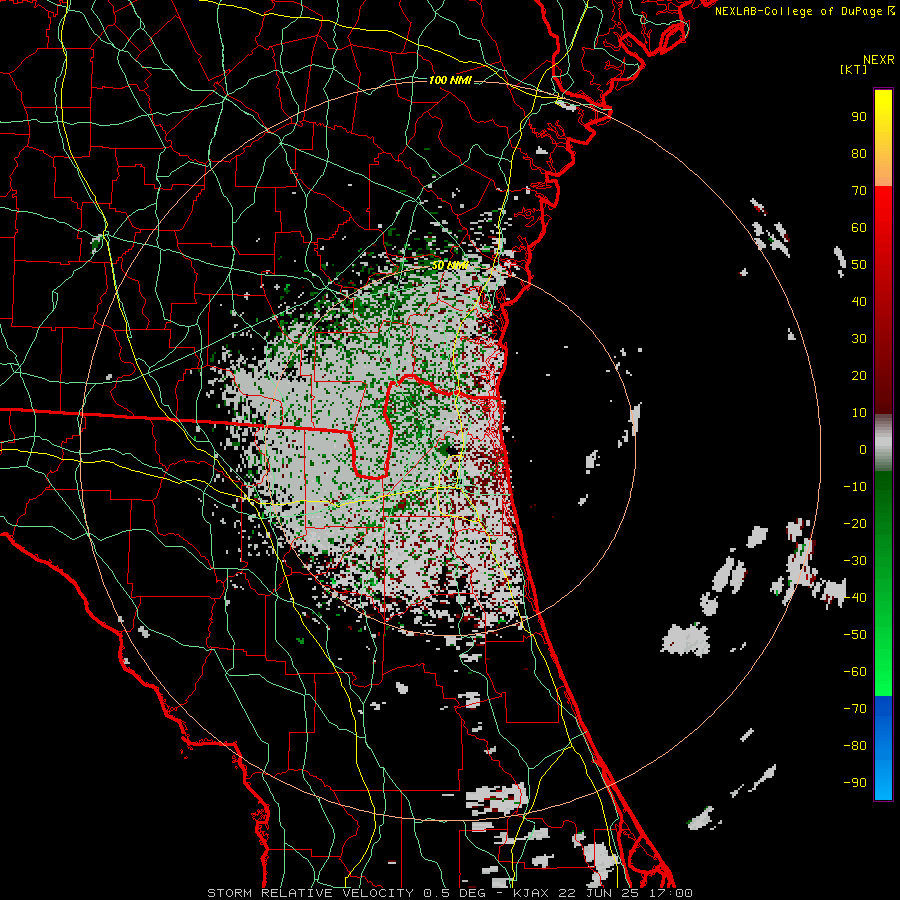The image size is (900, 900).
Task: Click the -70 knot scale label
Action: [855, 708]
